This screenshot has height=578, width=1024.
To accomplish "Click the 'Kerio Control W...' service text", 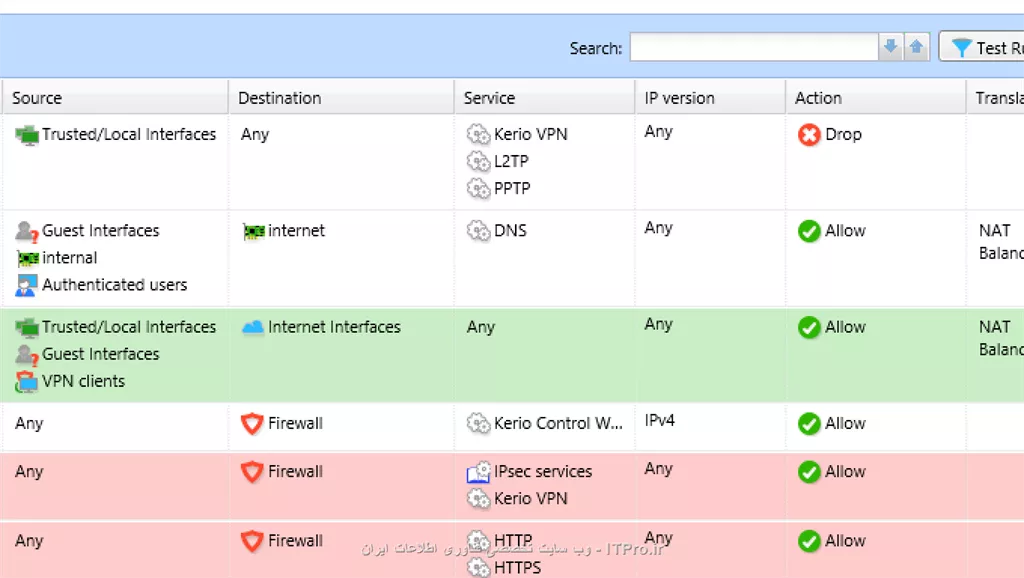I will (x=558, y=423).
